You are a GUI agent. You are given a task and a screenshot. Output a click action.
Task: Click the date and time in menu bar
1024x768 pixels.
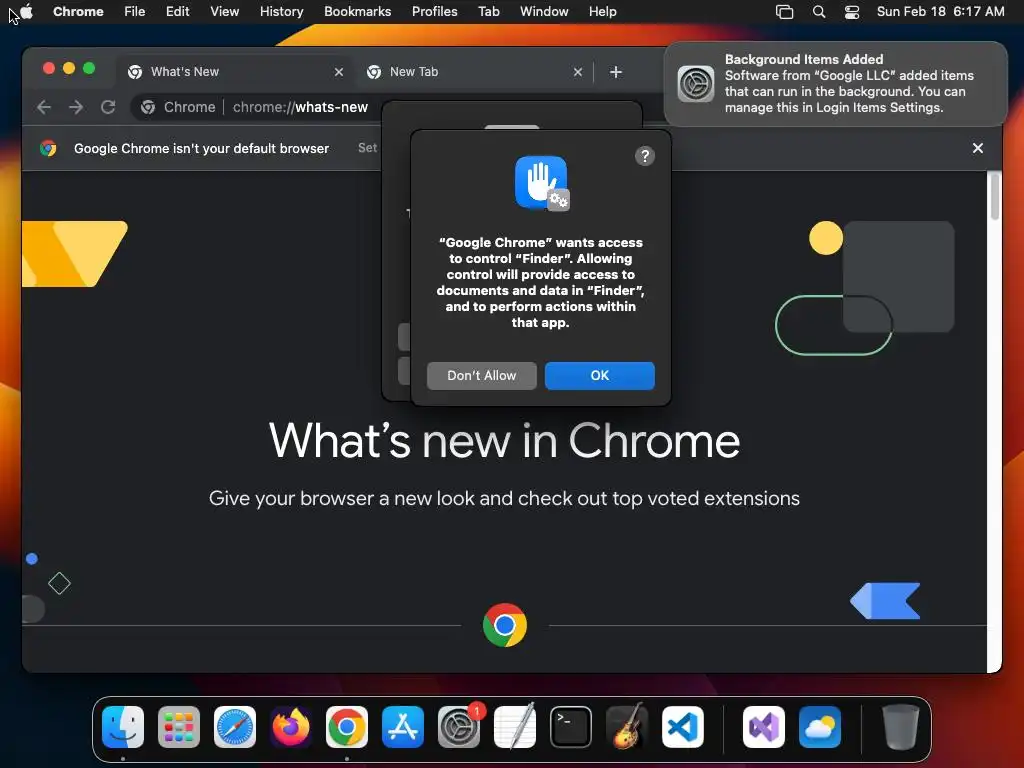click(x=940, y=12)
